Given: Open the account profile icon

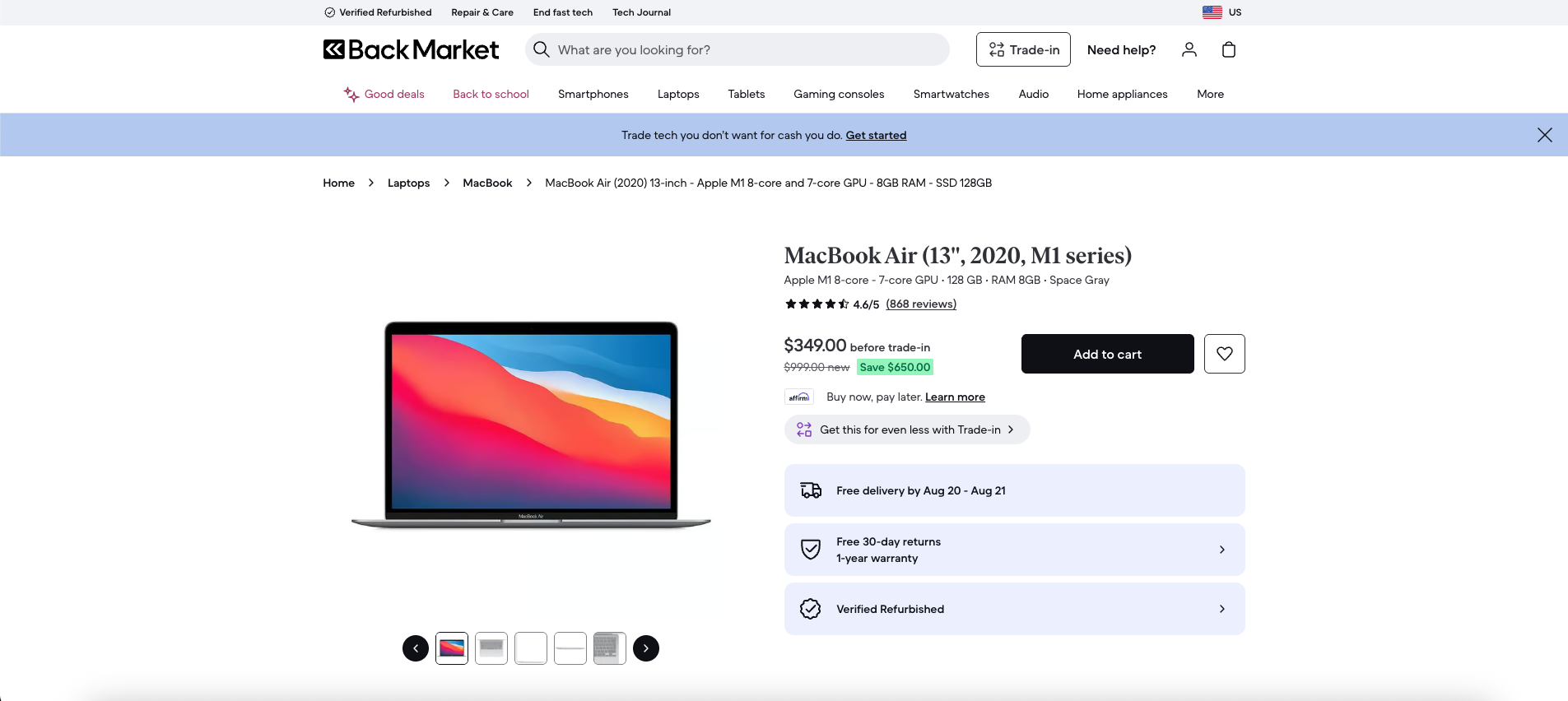Looking at the screenshot, I should pyautogui.click(x=1189, y=49).
